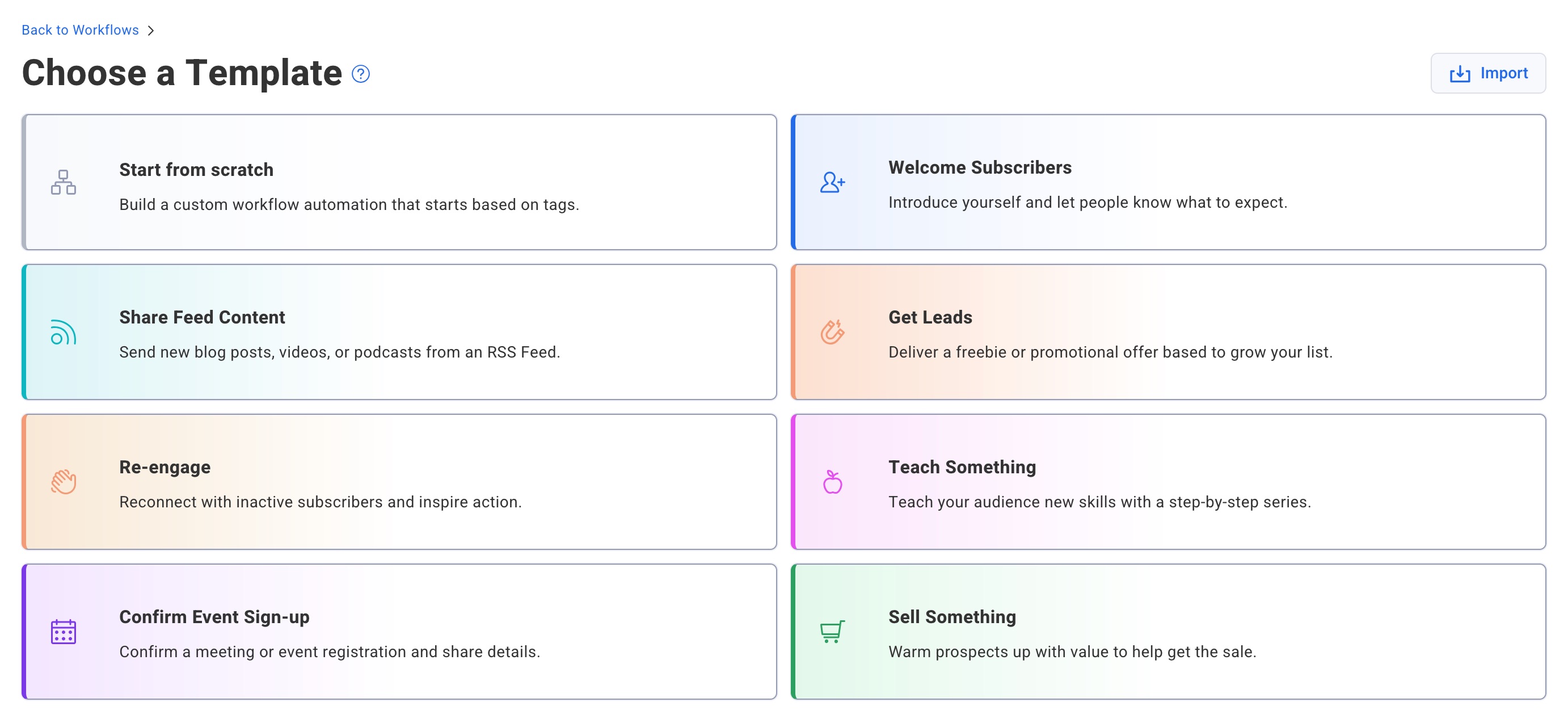Click the apple icon on Teach Something
Screen dimensions: 1568x723
tap(833, 482)
